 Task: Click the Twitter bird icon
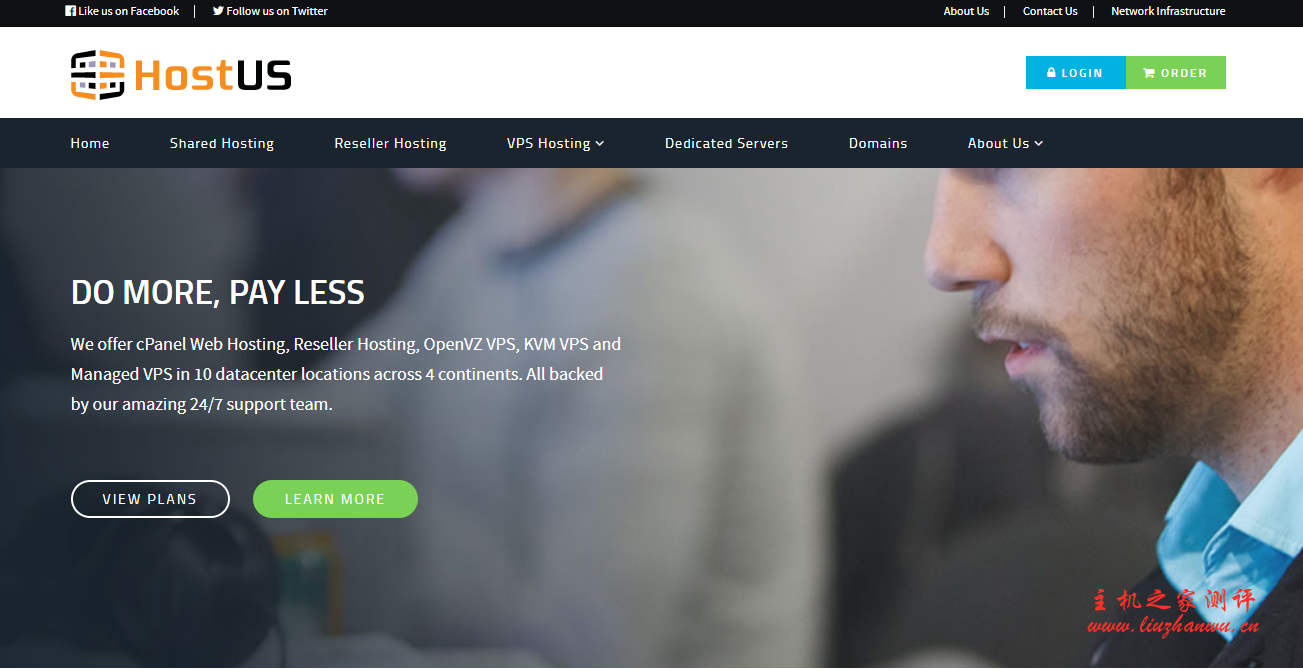218,11
